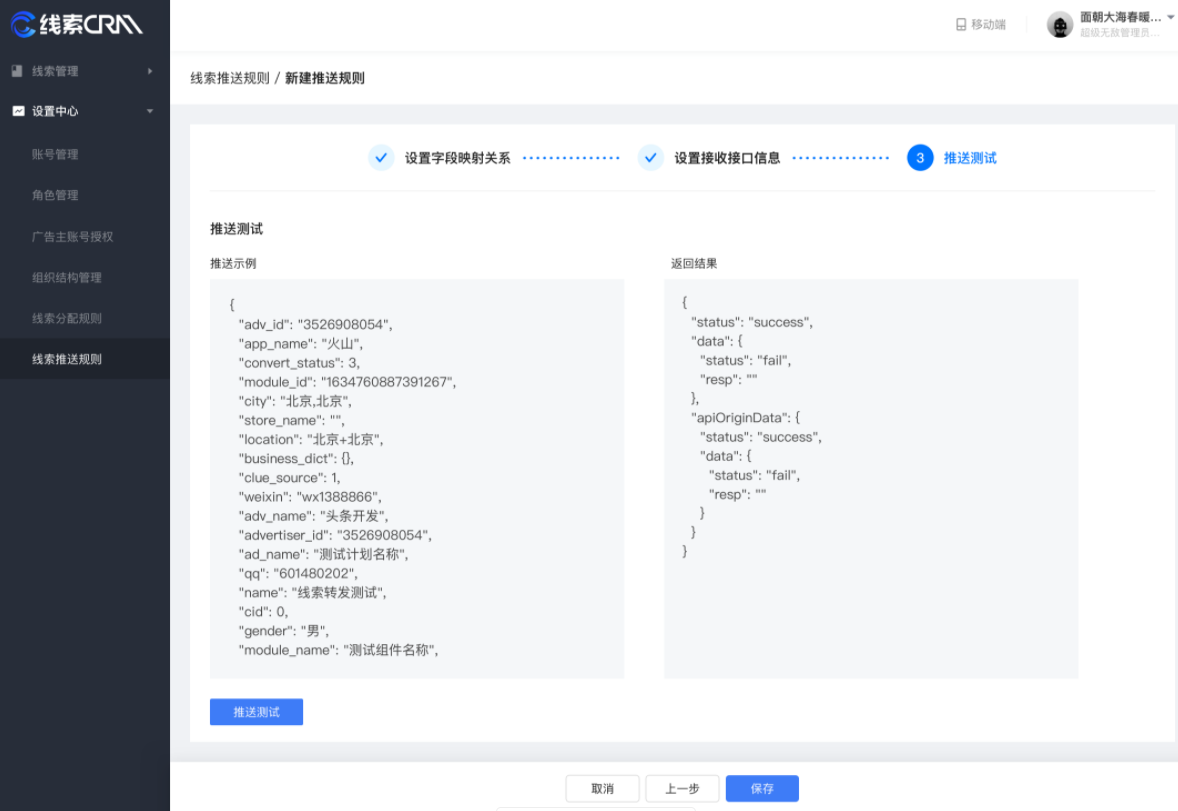Click the checkmark on 设置字段映射关系 step

click(380, 157)
